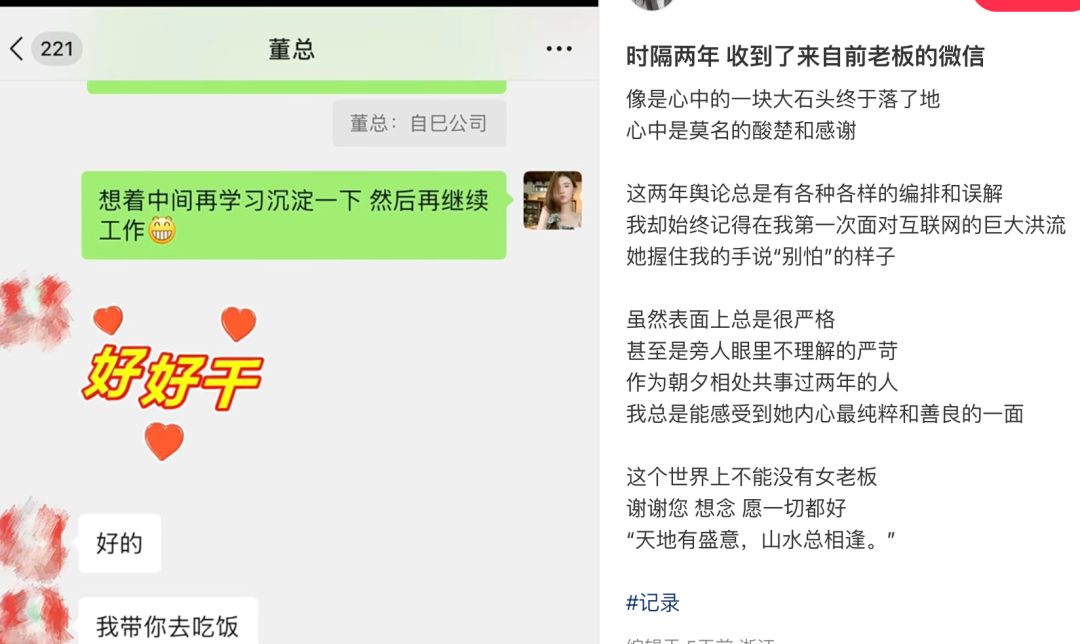Tap blurred avatar beside 我带你去吃饭
1080x644 pixels.
[34, 616]
